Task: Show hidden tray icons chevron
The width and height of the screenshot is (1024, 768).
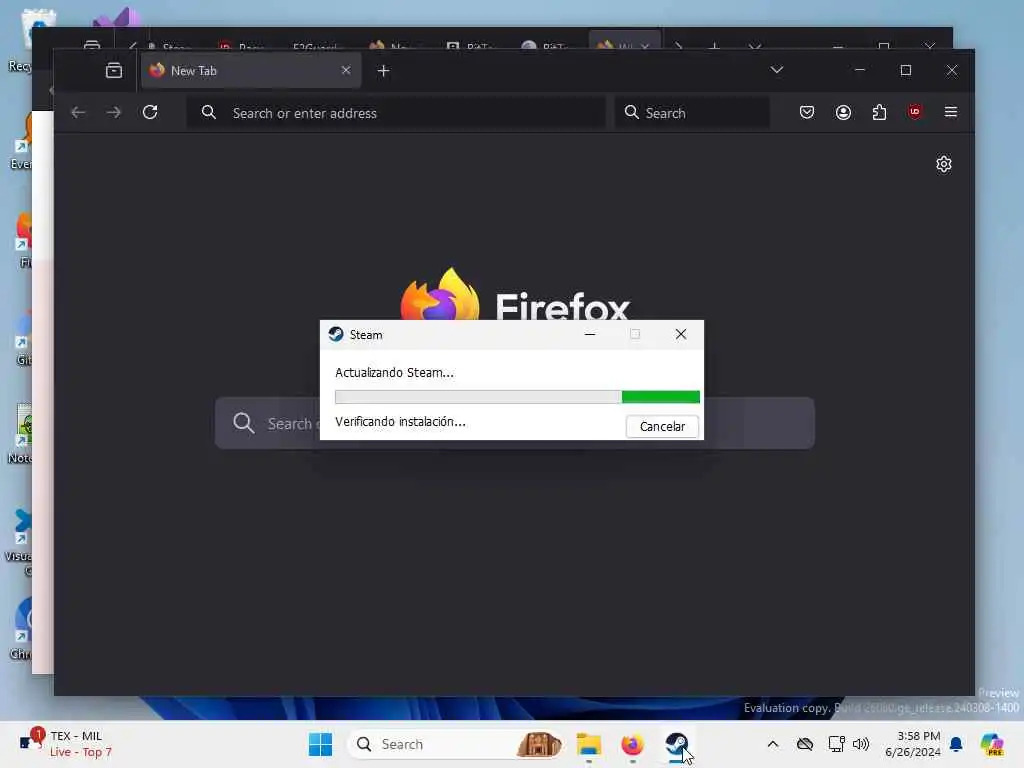Action: pyautogui.click(x=773, y=744)
